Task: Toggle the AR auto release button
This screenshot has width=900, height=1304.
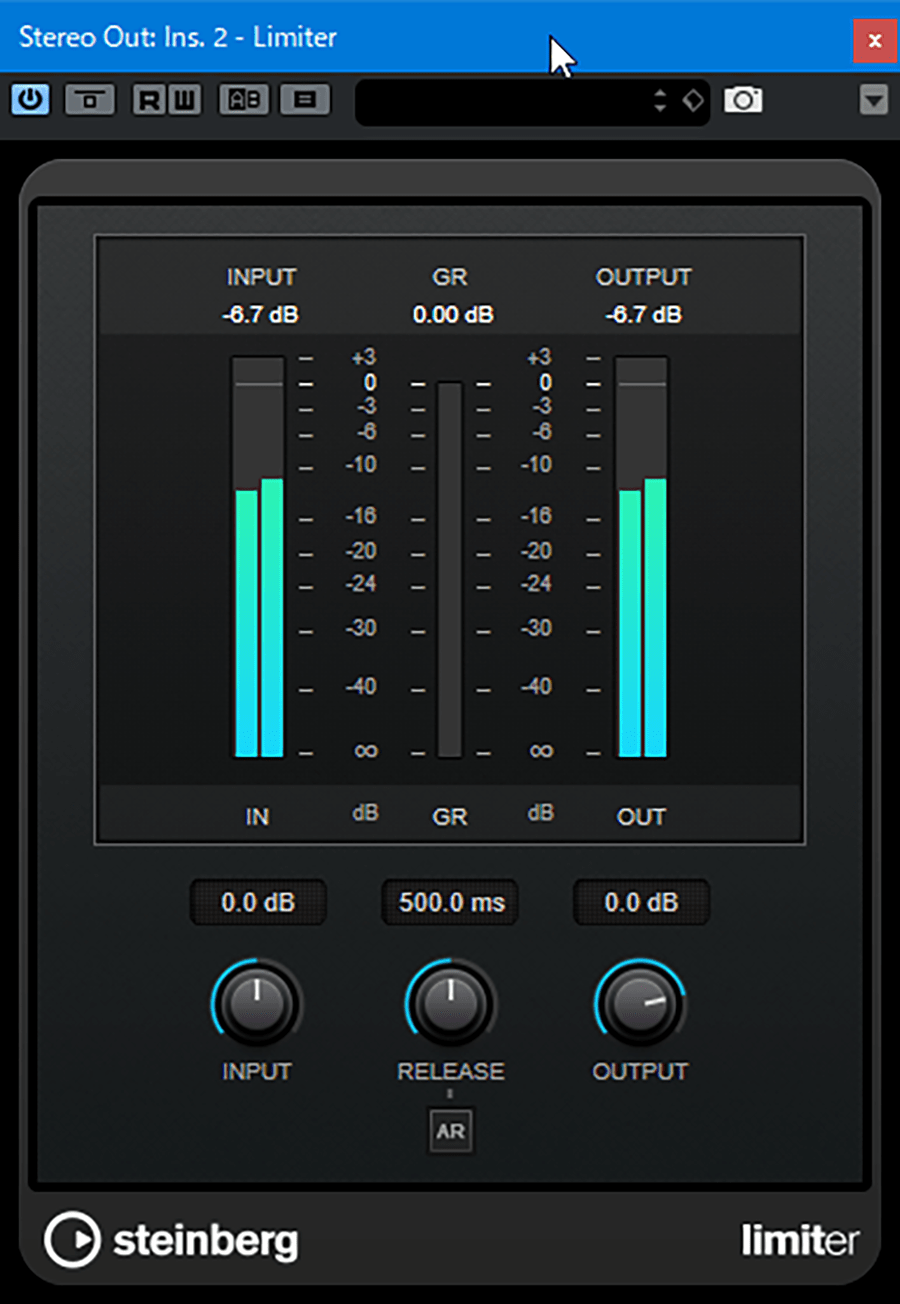Action: pyautogui.click(x=450, y=1132)
